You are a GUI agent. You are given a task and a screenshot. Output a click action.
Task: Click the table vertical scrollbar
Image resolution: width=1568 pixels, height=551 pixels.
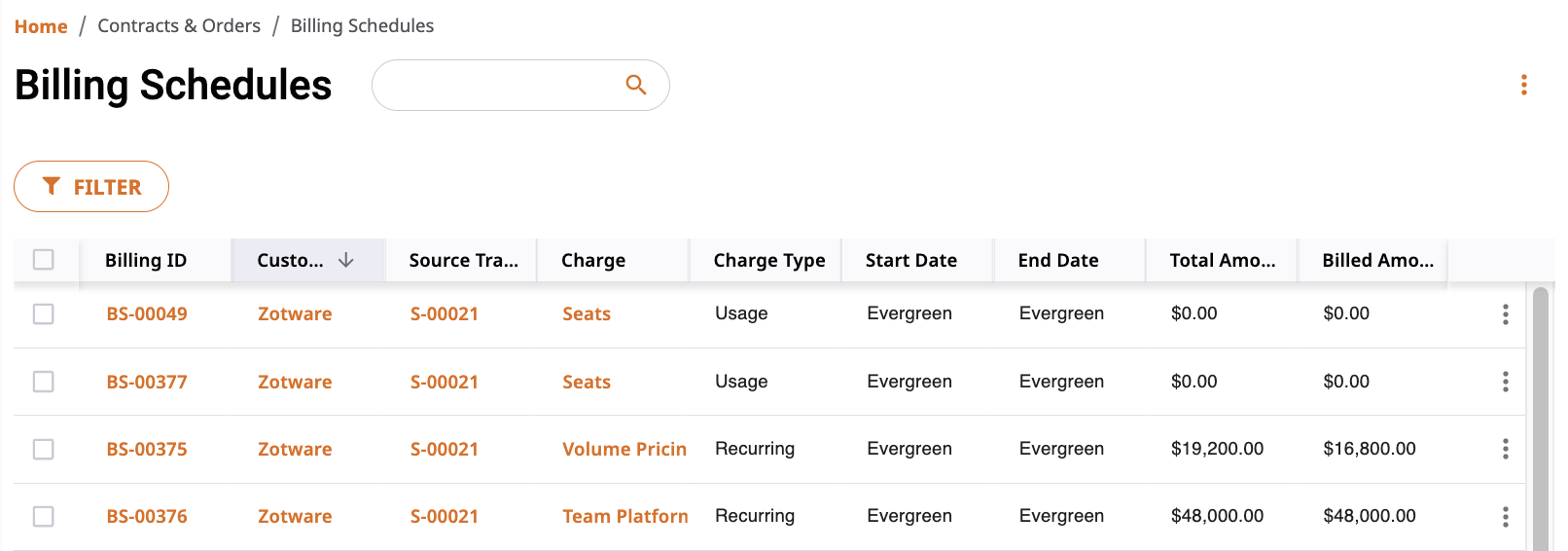pos(1540,419)
